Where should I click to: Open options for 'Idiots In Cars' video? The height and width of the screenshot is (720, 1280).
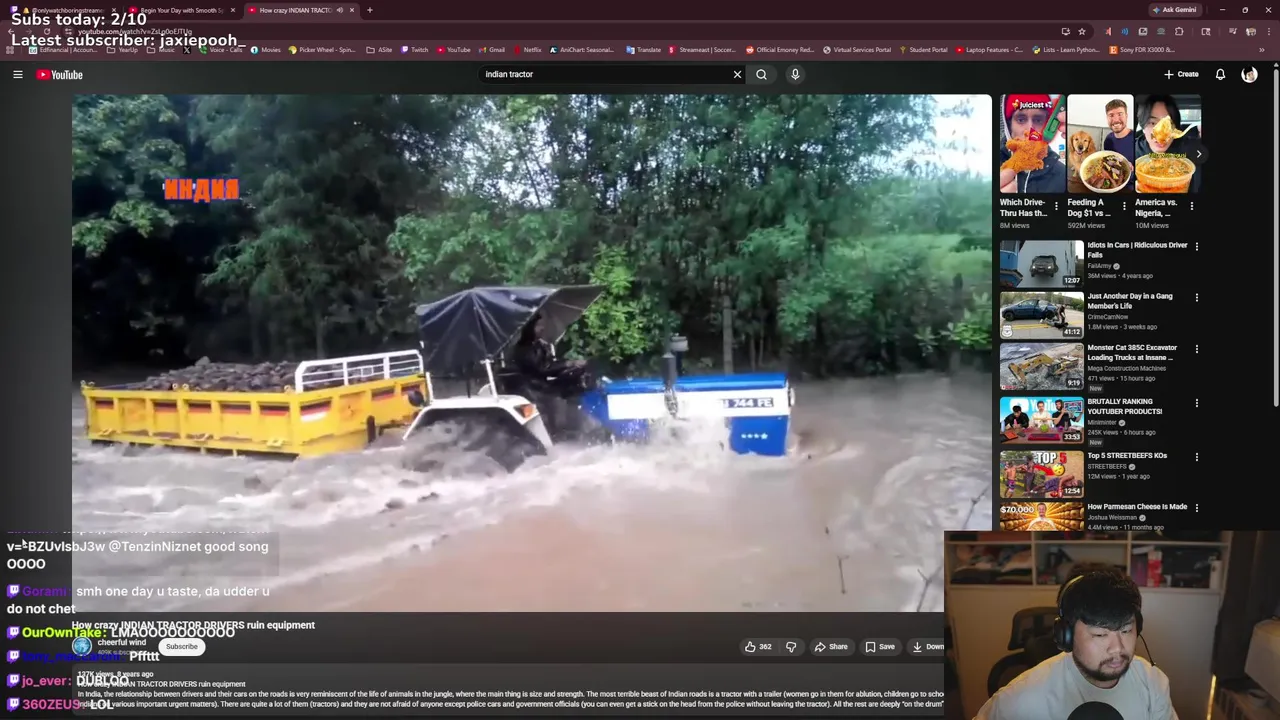coord(1196,246)
